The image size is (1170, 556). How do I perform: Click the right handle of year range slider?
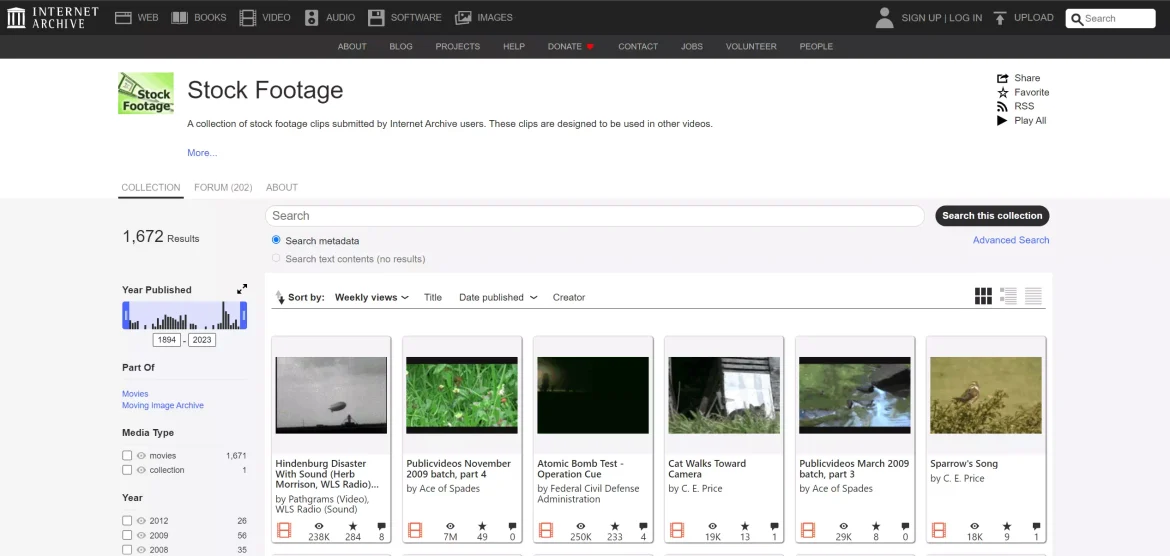pos(243,316)
